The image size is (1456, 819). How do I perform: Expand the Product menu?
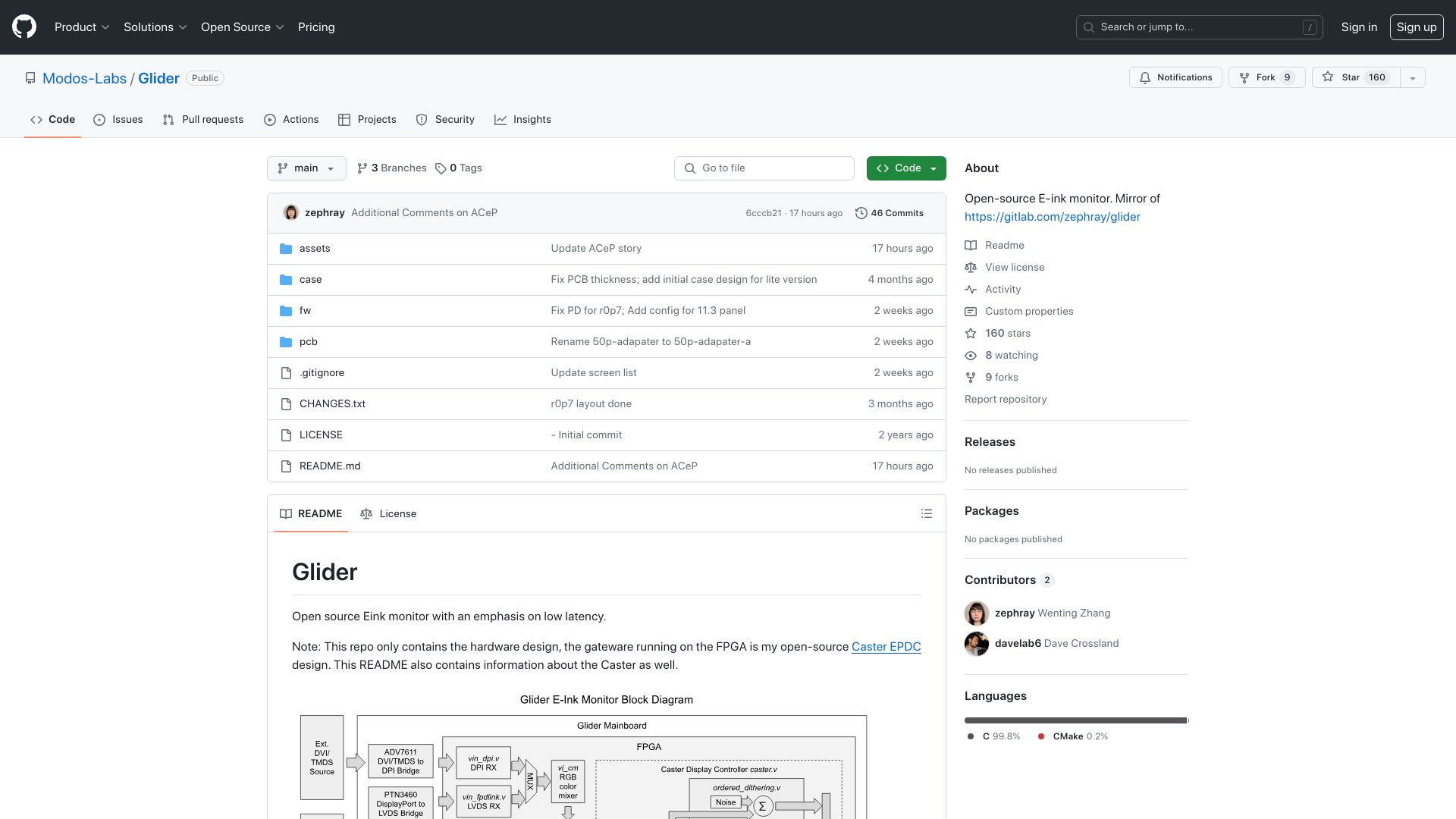pyautogui.click(x=82, y=27)
